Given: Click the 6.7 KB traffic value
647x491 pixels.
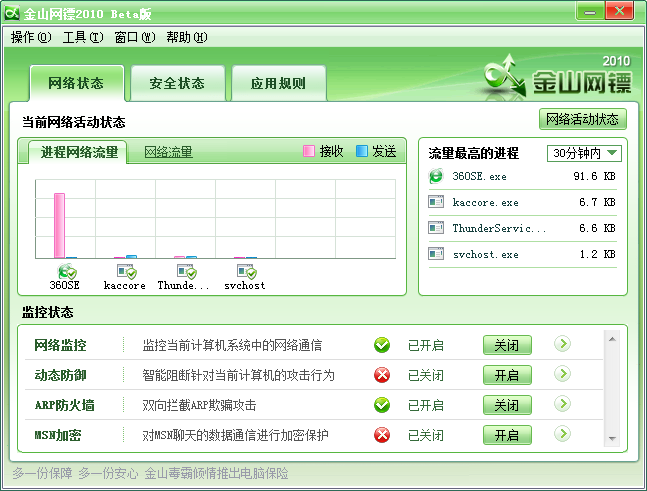Looking at the screenshot, I should pos(597,202).
